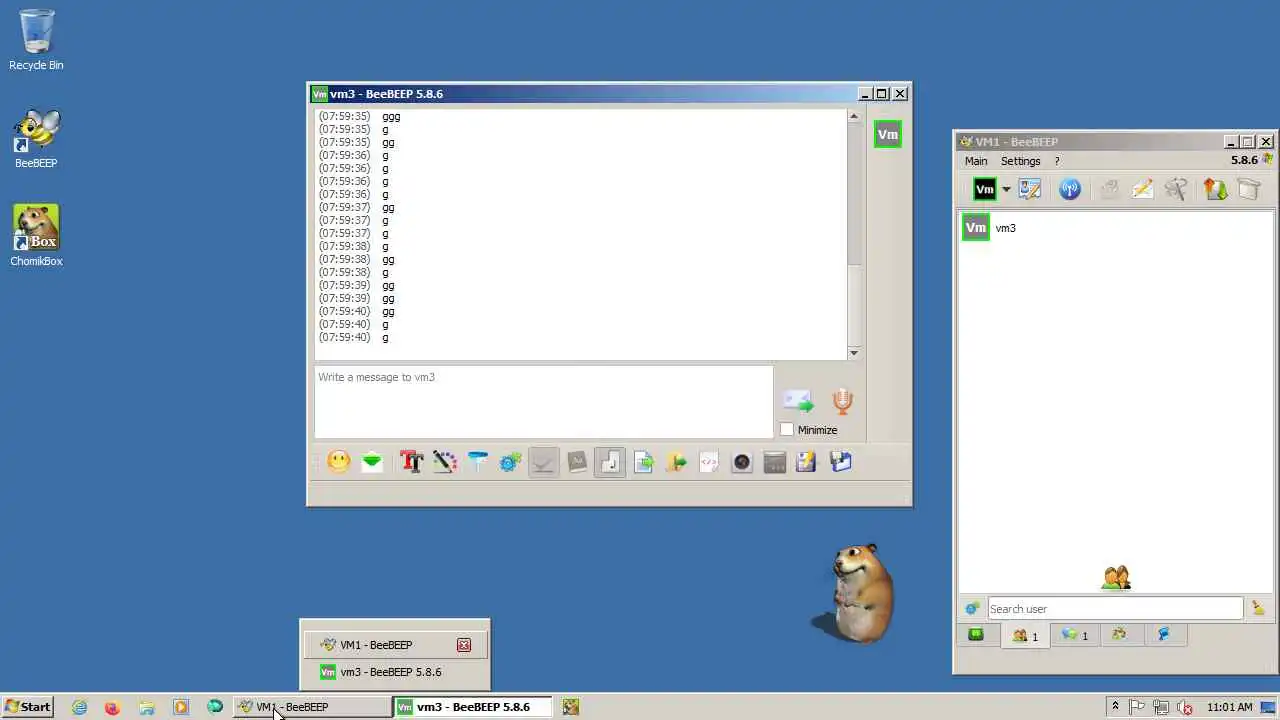Switch to the green box tab

tap(976, 635)
